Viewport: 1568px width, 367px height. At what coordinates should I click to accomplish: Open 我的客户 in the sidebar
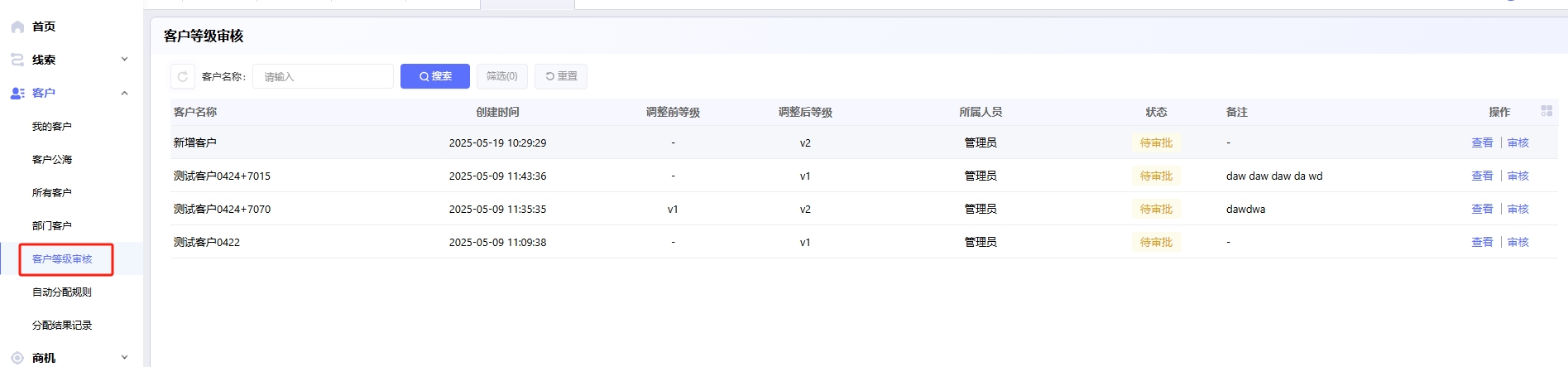coord(52,126)
